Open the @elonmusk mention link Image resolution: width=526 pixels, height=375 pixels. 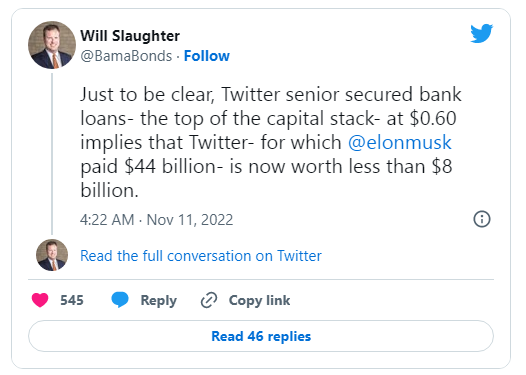coord(400,142)
